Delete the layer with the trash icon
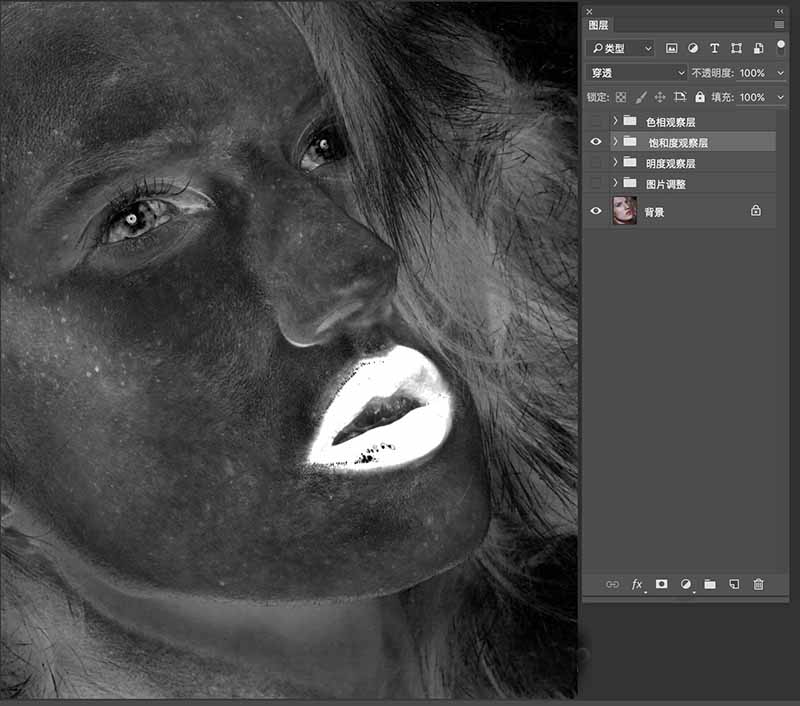The image size is (800, 706). click(x=758, y=584)
